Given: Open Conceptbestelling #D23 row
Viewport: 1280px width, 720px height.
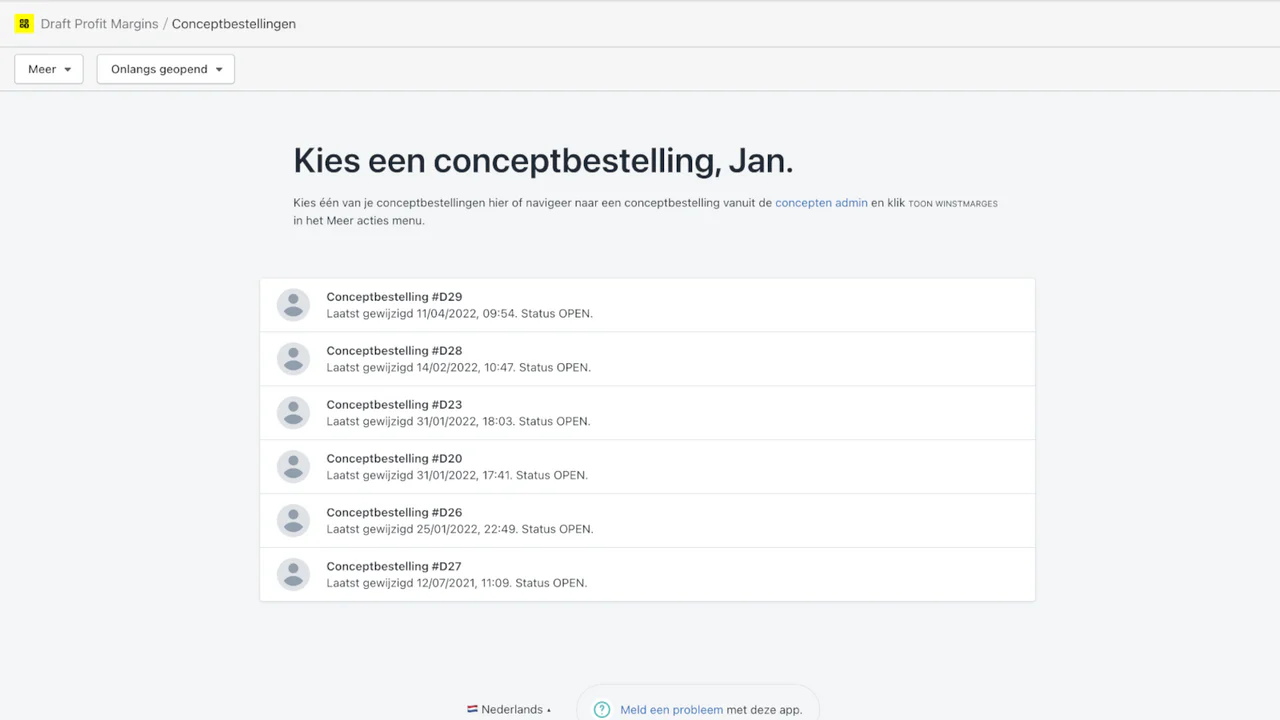Looking at the screenshot, I should pos(647,413).
